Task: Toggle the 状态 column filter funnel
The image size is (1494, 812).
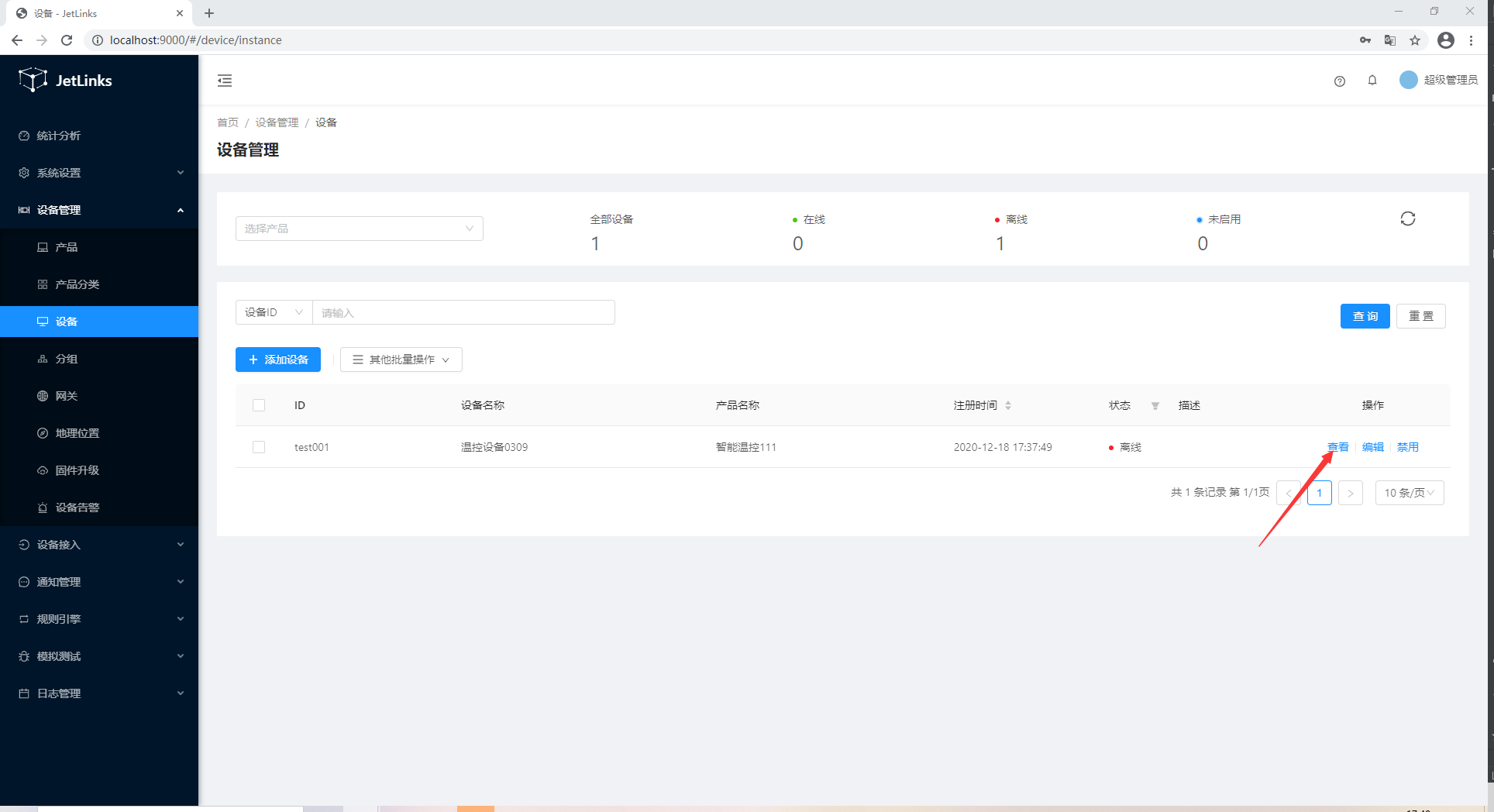Action: click(x=1155, y=405)
